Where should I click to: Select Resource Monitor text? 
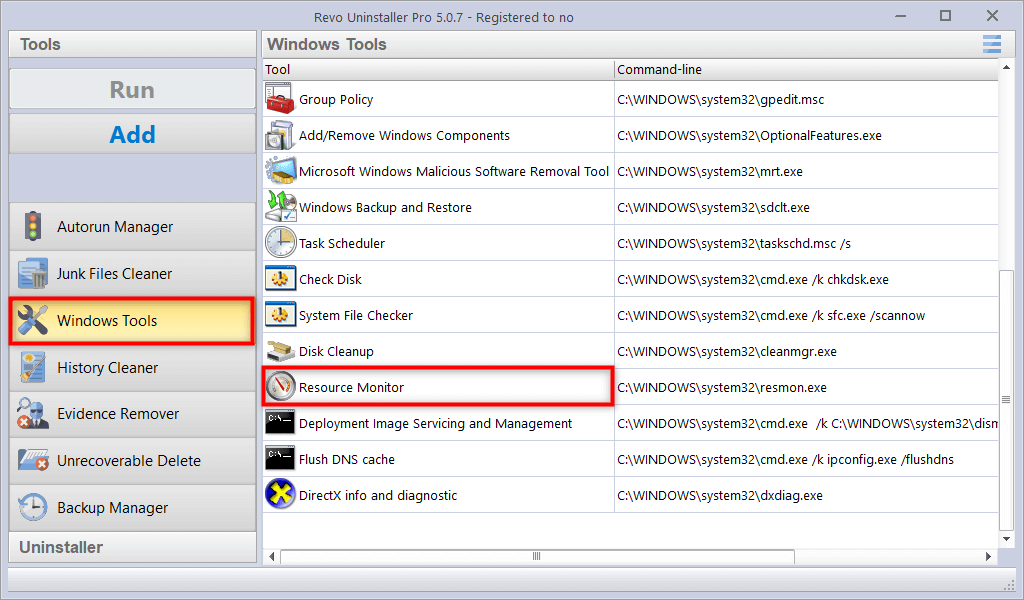point(351,387)
